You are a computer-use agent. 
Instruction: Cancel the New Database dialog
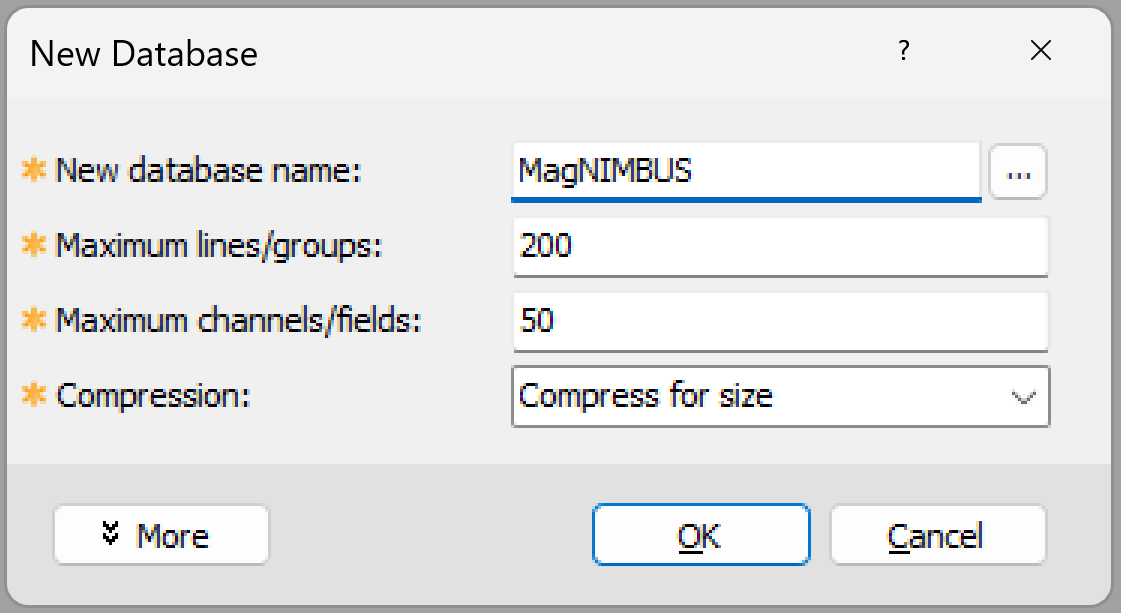coord(937,535)
